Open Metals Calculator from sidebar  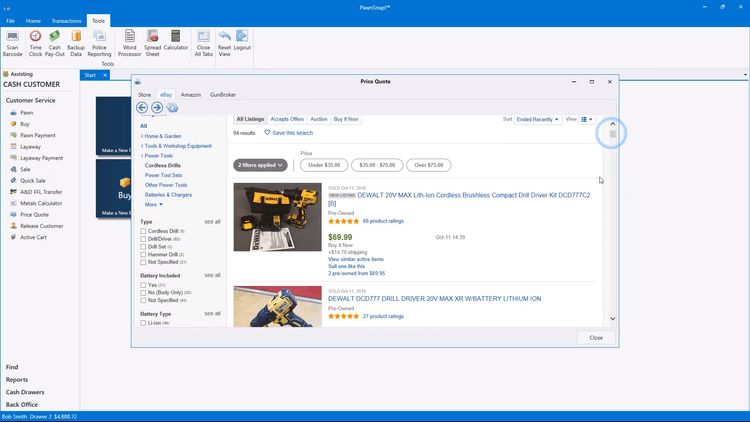pos(41,203)
